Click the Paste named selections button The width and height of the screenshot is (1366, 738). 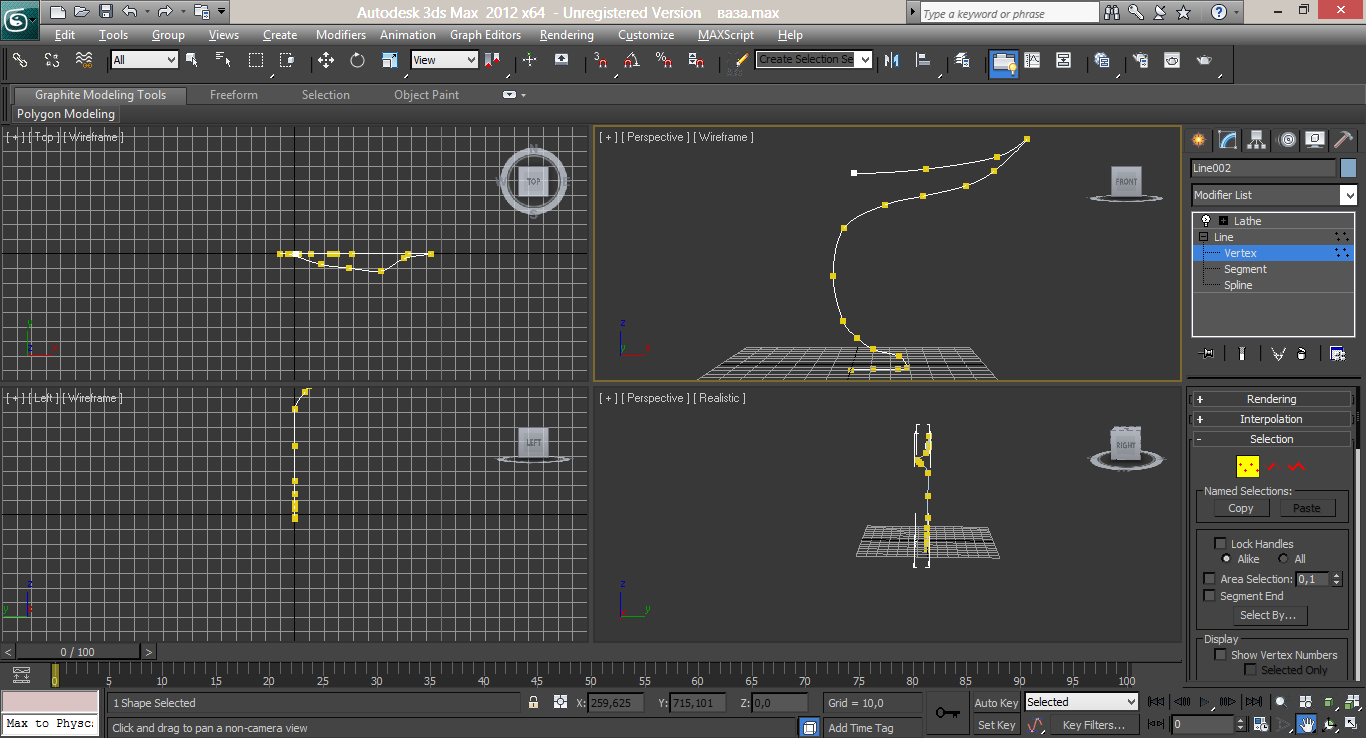tap(1306, 508)
